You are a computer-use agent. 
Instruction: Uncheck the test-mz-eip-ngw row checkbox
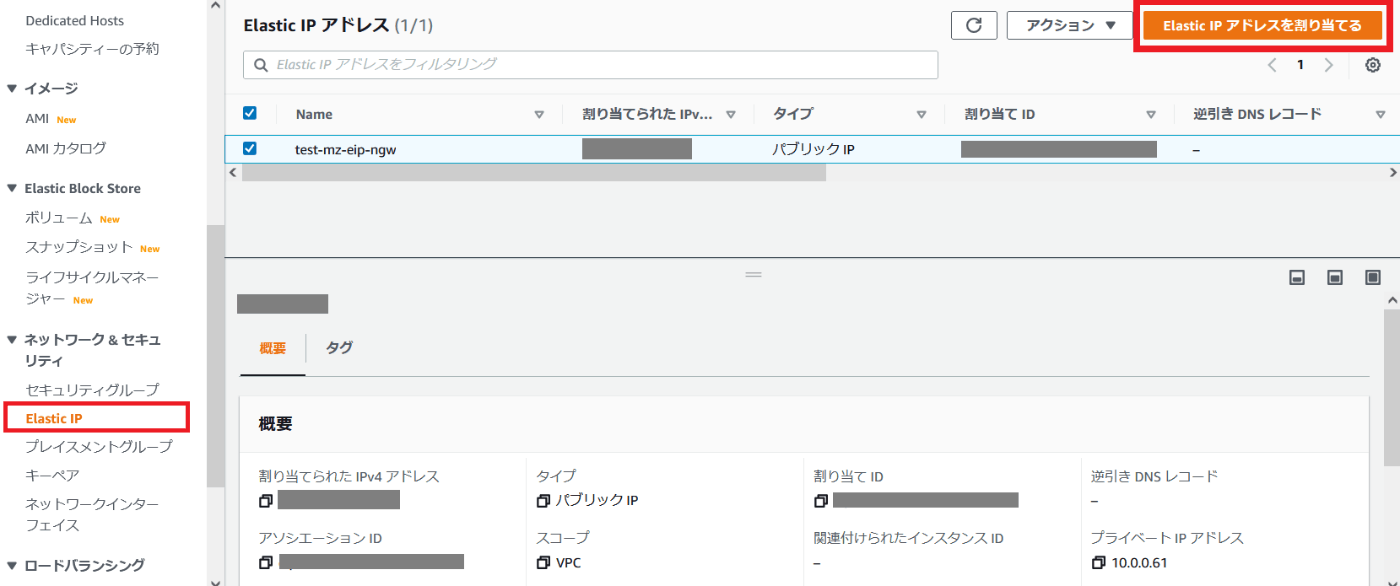tap(250, 148)
